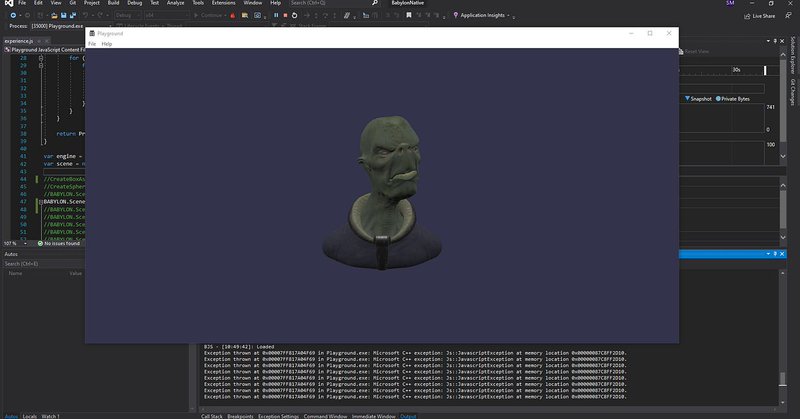The height and width of the screenshot is (419, 800).
Task: Open the Diagnostic Tools window options arrow
Action: pyautogui.click(x=768, y=41)
